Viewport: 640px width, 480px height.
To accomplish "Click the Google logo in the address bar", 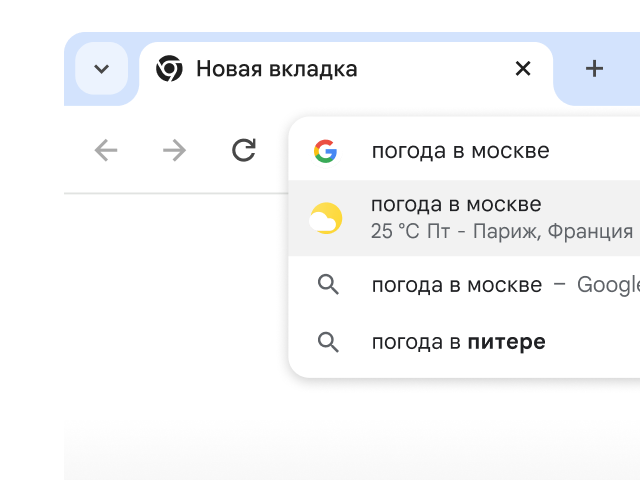I will pos(325,151).
